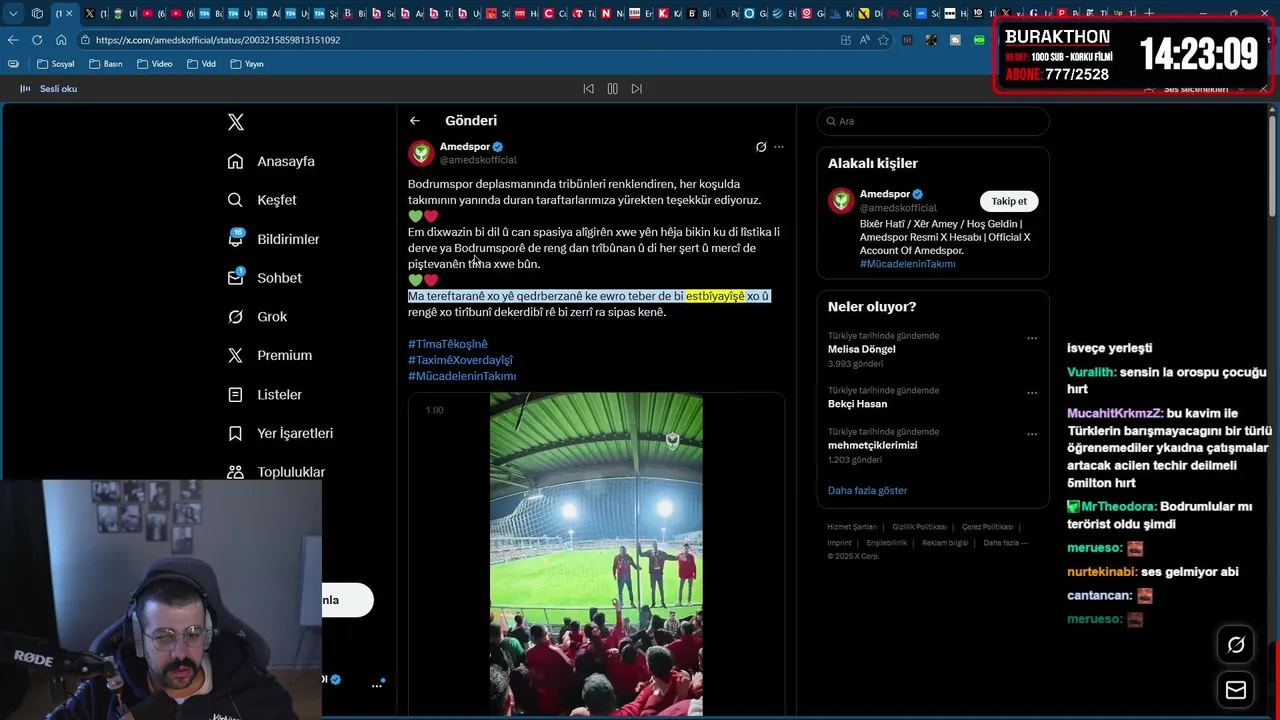Open floating Grok button at bottom right
Image resolution: width=1280 pixels, height=720 pixels.
[x=1236, y=645]
